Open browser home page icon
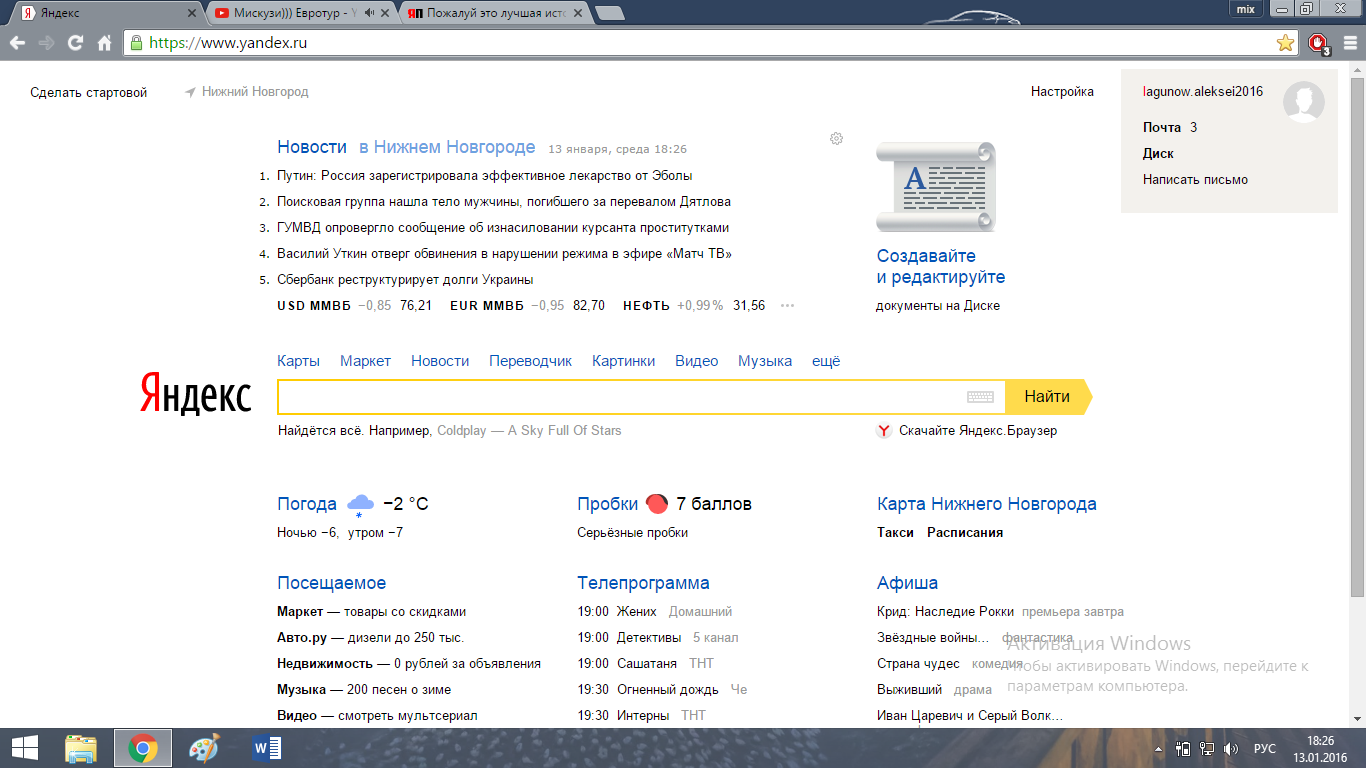Viewport: 1366px width, 768px height. point(104,43)
